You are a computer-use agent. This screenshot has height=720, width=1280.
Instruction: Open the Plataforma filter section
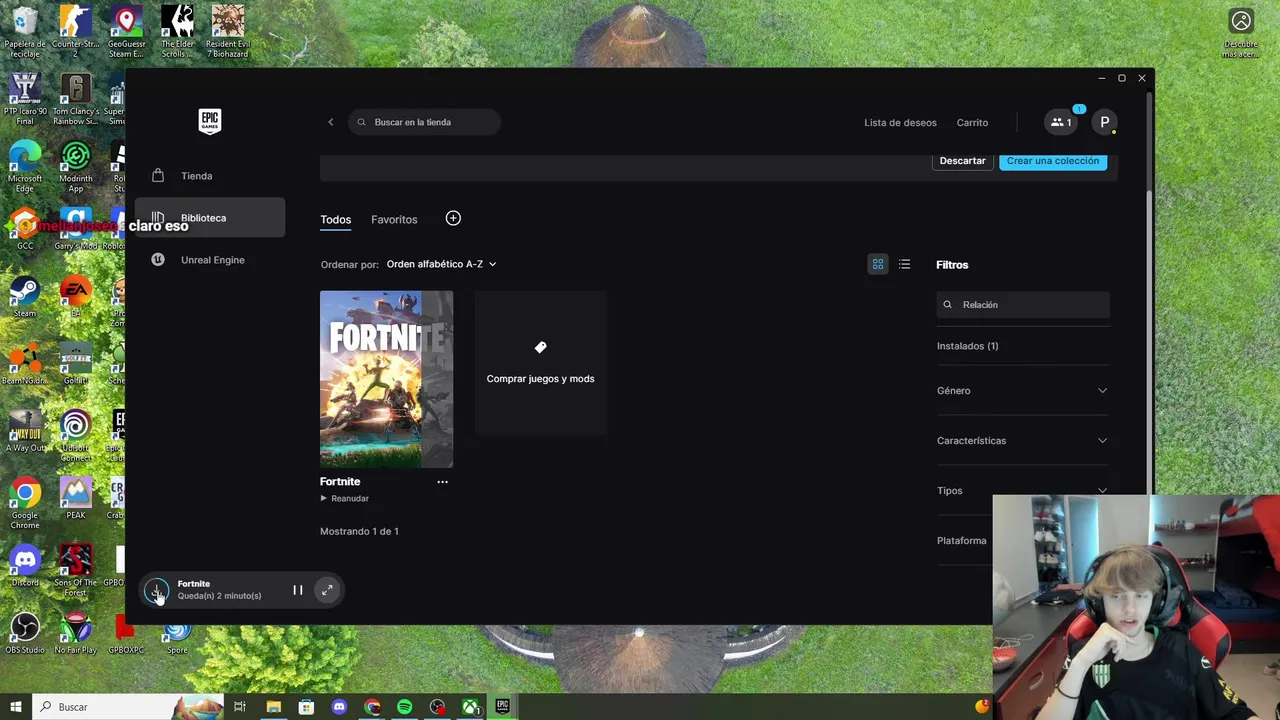point(962,541)
